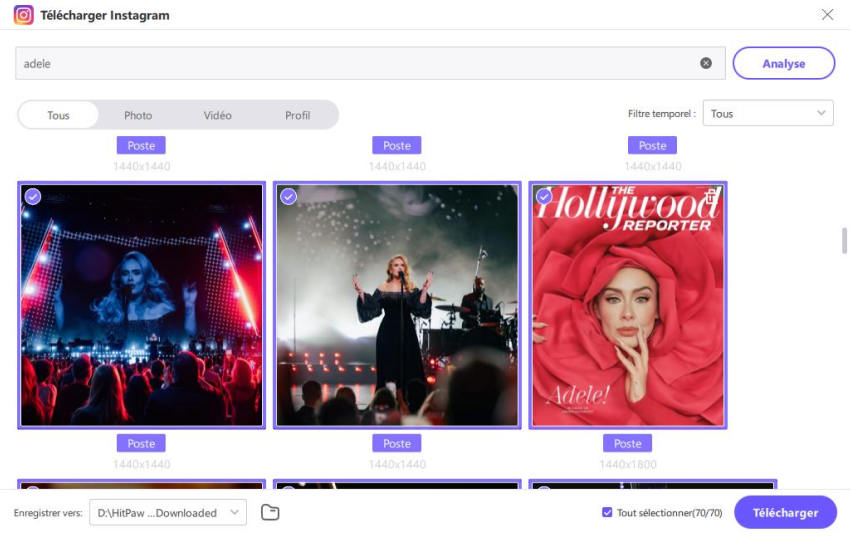
Task: Click the Filtre temporel label
Action: pos(662,113)
